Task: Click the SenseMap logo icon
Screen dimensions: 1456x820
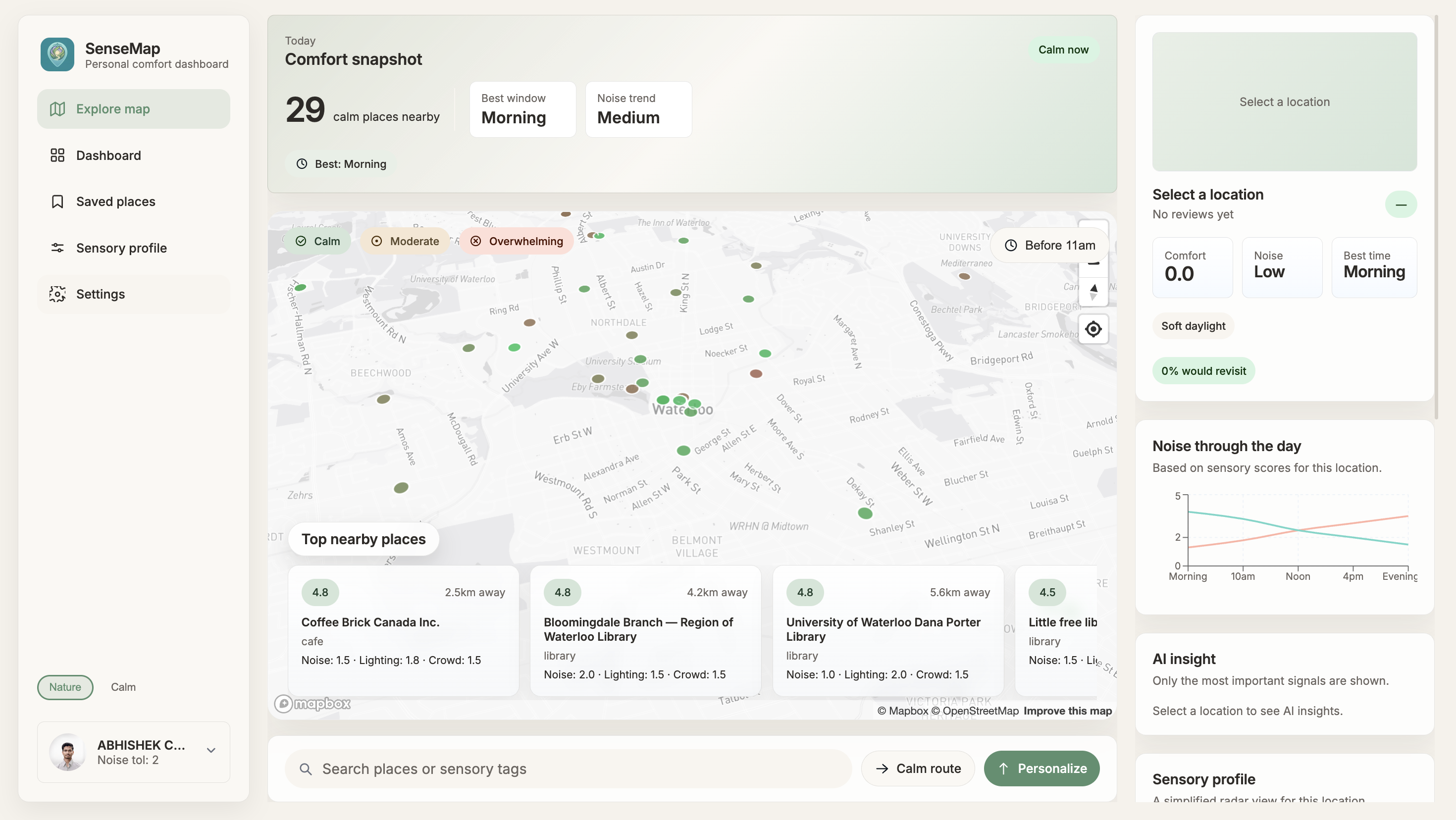Action: (x=57, y=54)
